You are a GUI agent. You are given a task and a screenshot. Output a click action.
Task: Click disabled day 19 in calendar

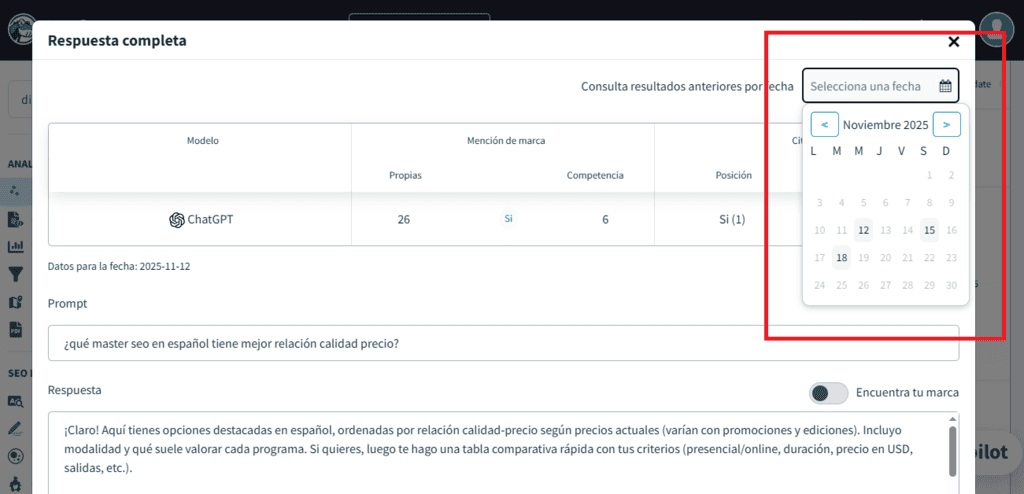point(863,257)
